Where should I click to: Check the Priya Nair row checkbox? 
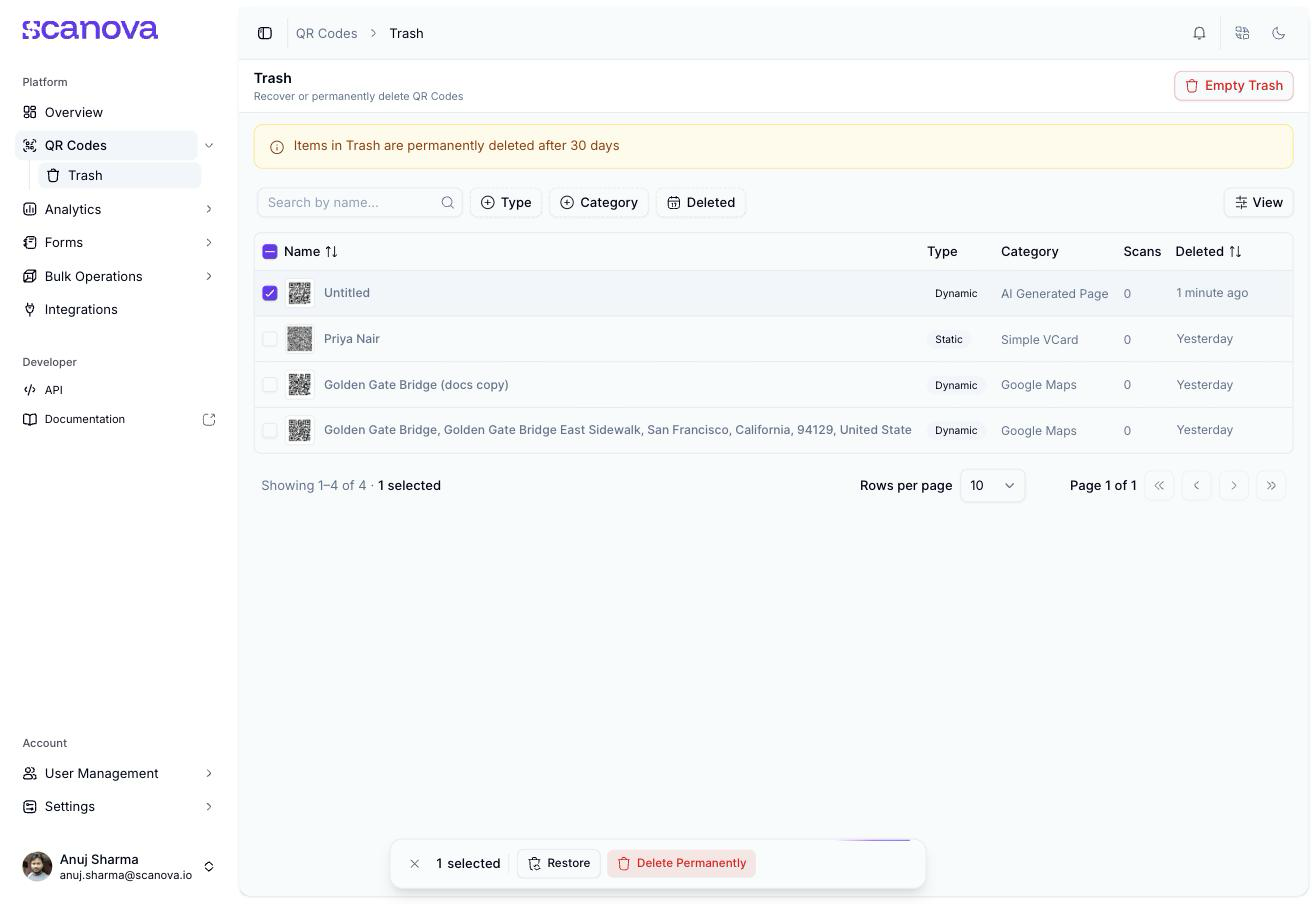[x=270, y=339]
